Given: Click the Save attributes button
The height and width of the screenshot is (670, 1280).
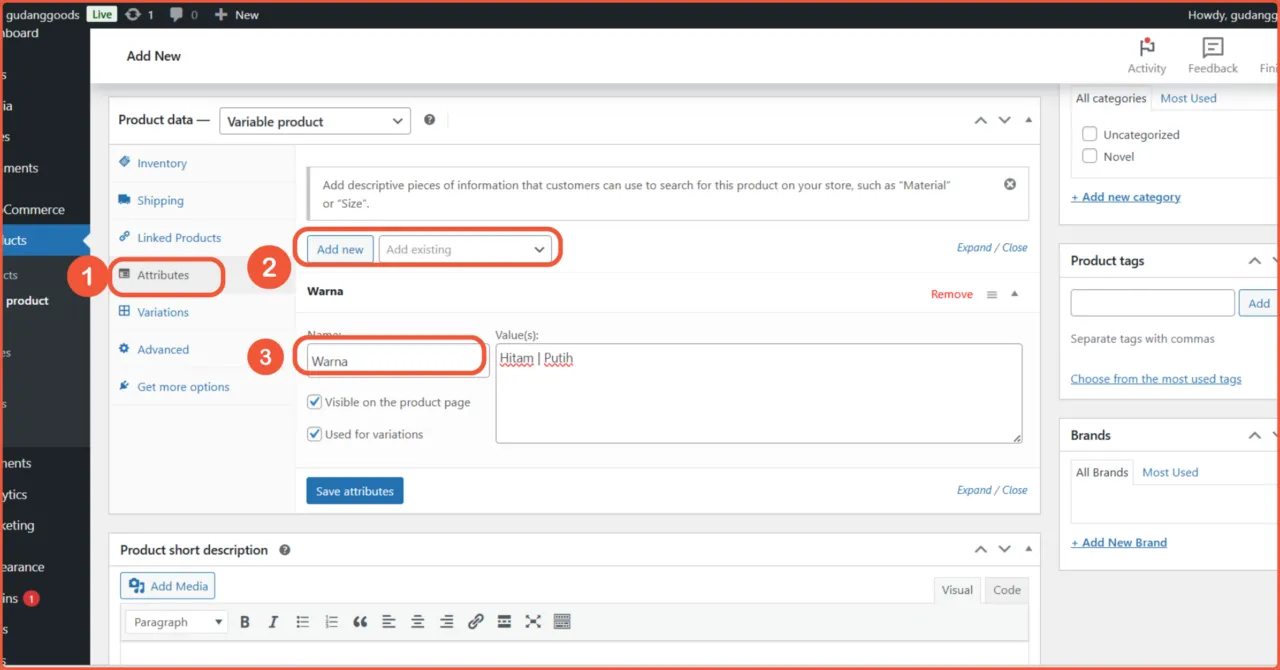Looking at the screenshot, I should 354,490.
